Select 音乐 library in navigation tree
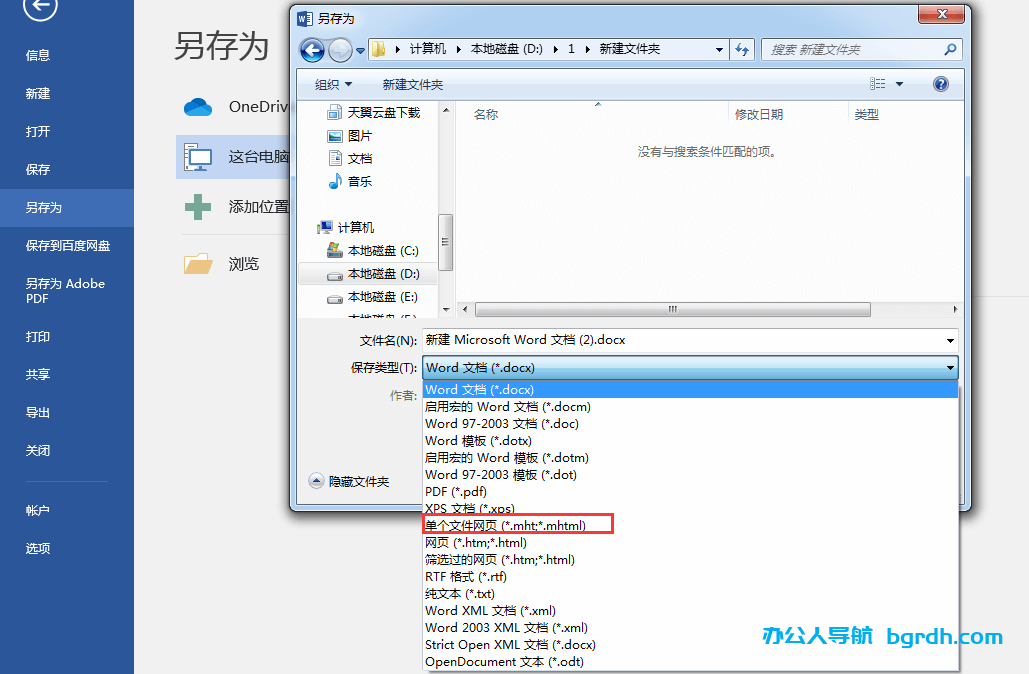Screen dimensions: 1029x674 [350, 182]
